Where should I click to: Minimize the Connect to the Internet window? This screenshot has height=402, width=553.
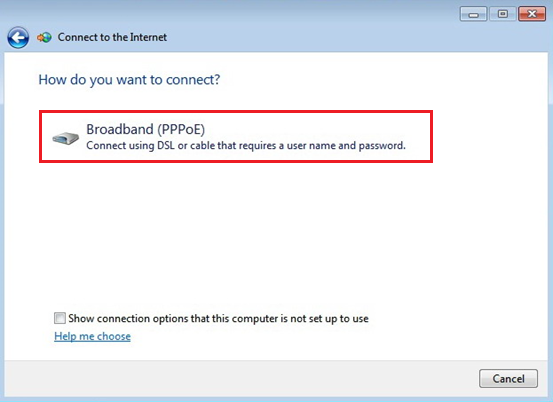[473, 14]
